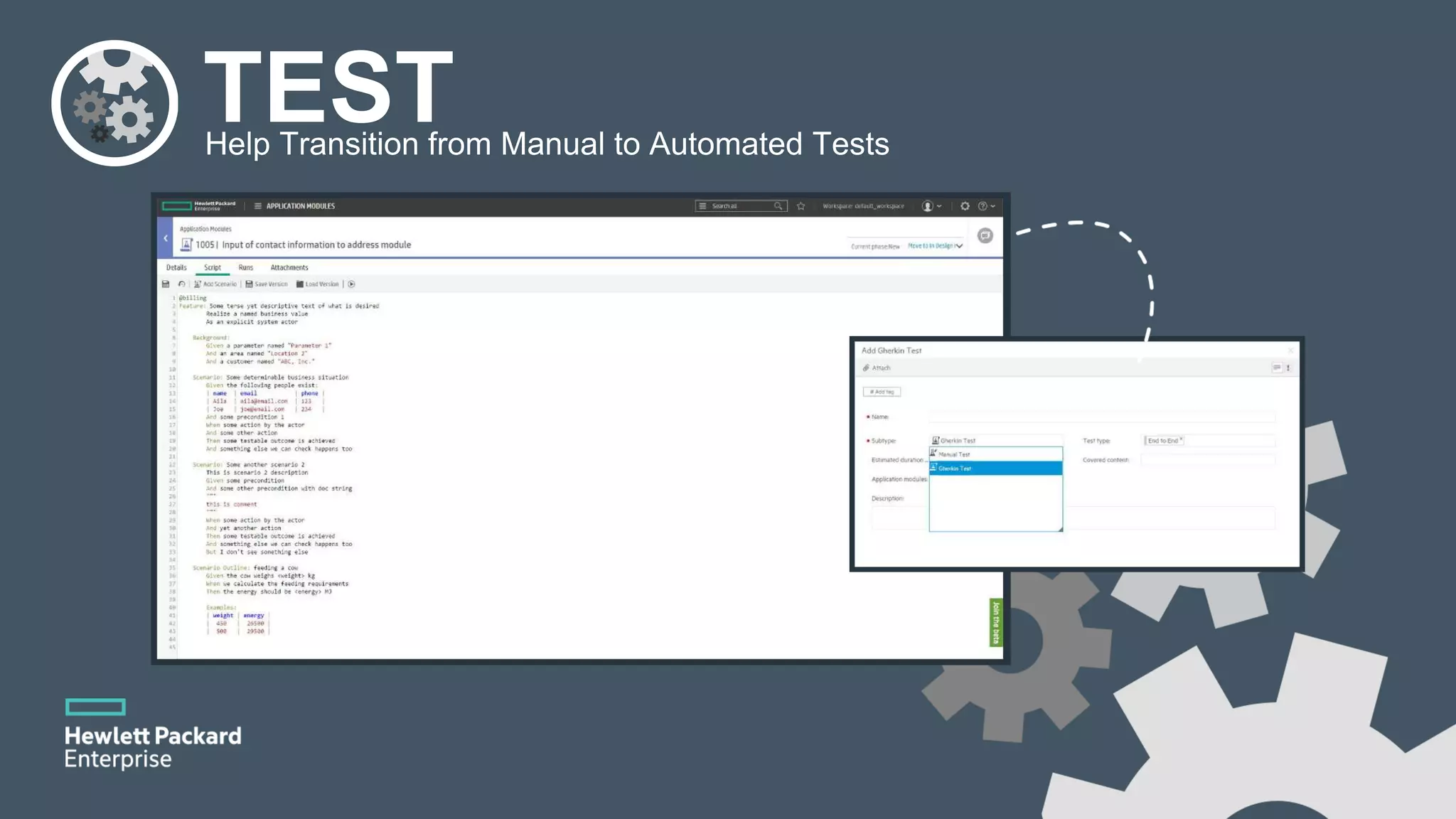Remove the End to End test type tag

coord(1181,439)
